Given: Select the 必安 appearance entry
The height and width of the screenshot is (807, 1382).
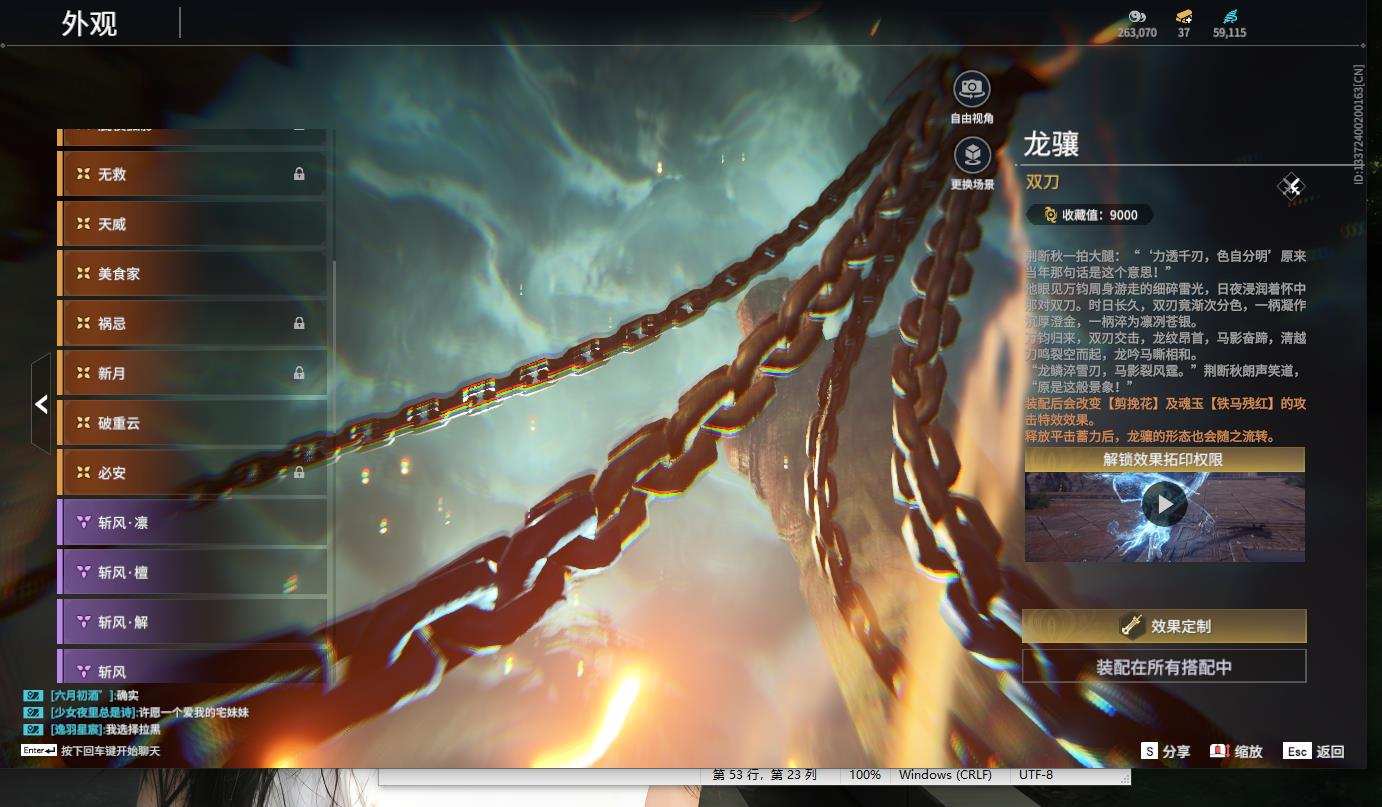Looking at the screenshot, I should [x=192, y=473].
